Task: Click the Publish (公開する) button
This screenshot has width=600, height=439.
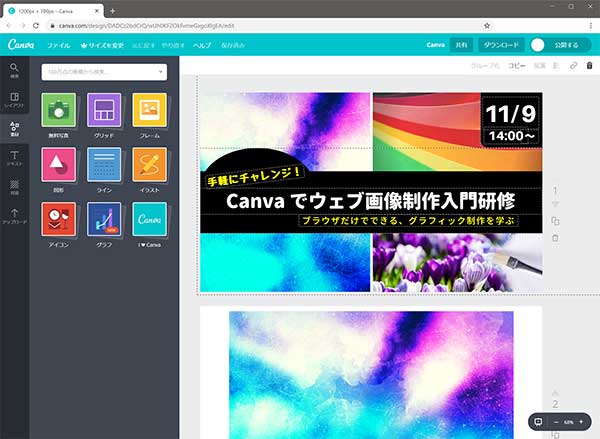Action: click(566, 45)
